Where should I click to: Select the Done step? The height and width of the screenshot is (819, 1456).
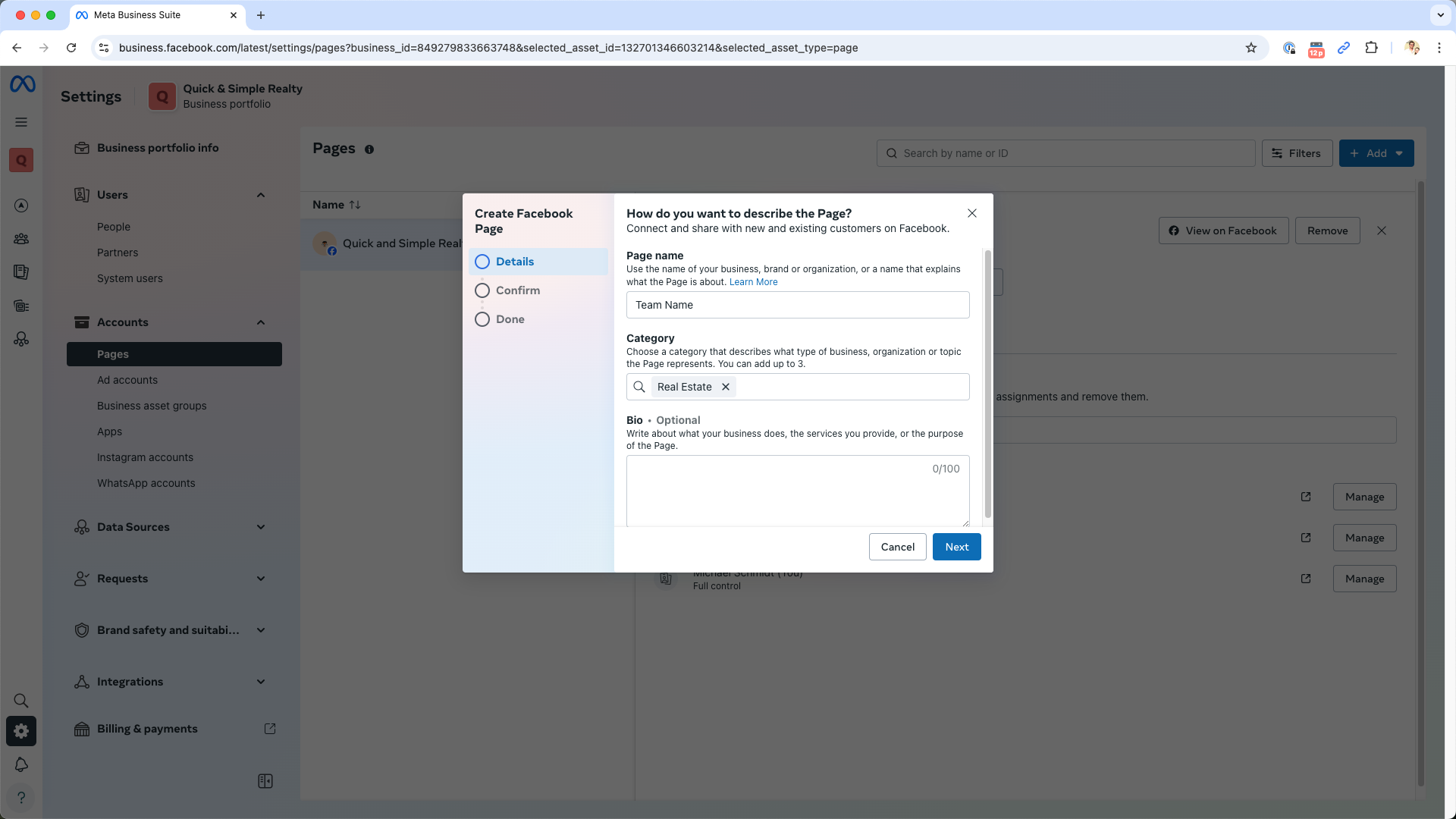(x=538, y=319)
